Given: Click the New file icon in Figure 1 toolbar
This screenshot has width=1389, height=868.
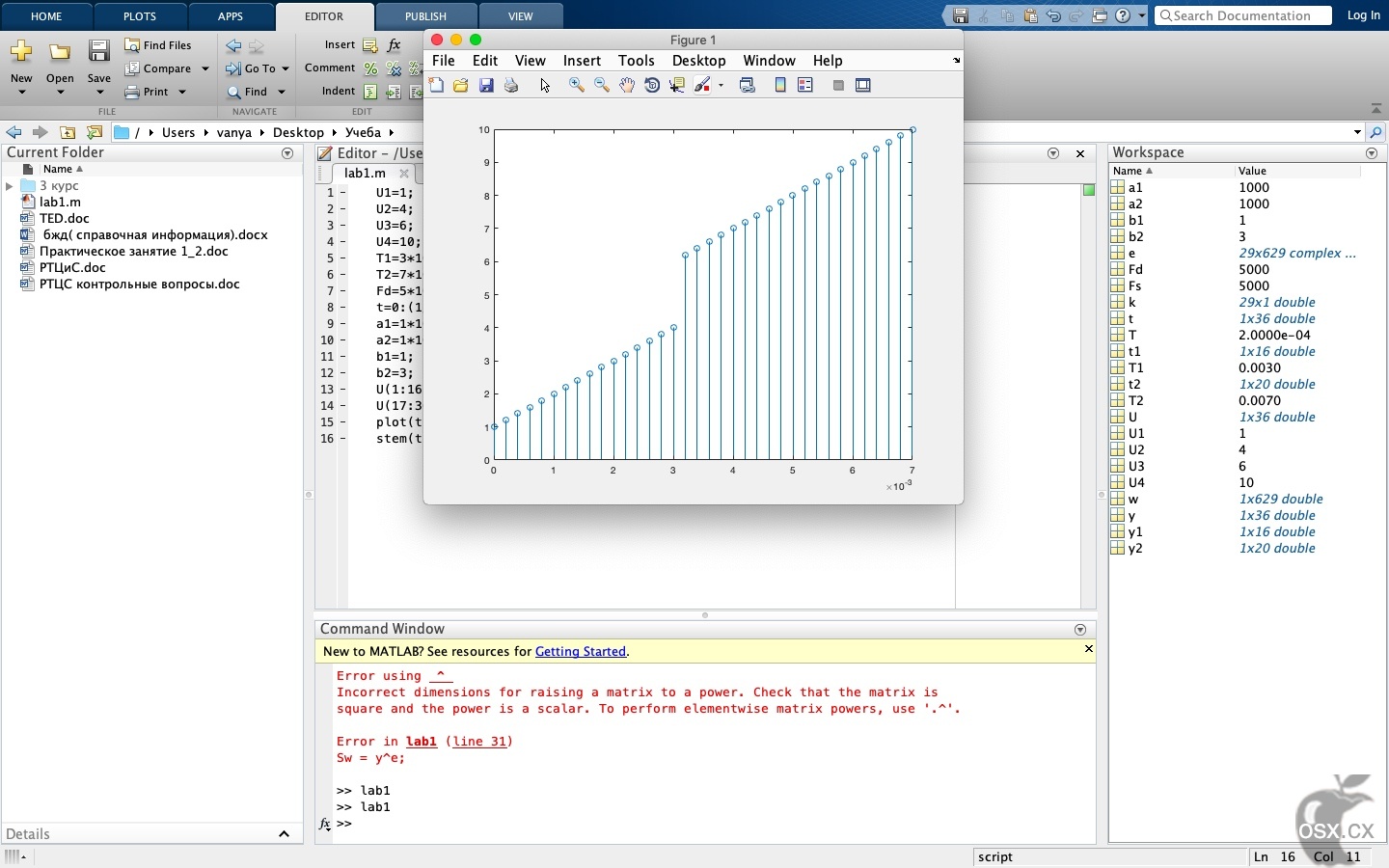Looking at the screenshot, I should click(436, 85).
